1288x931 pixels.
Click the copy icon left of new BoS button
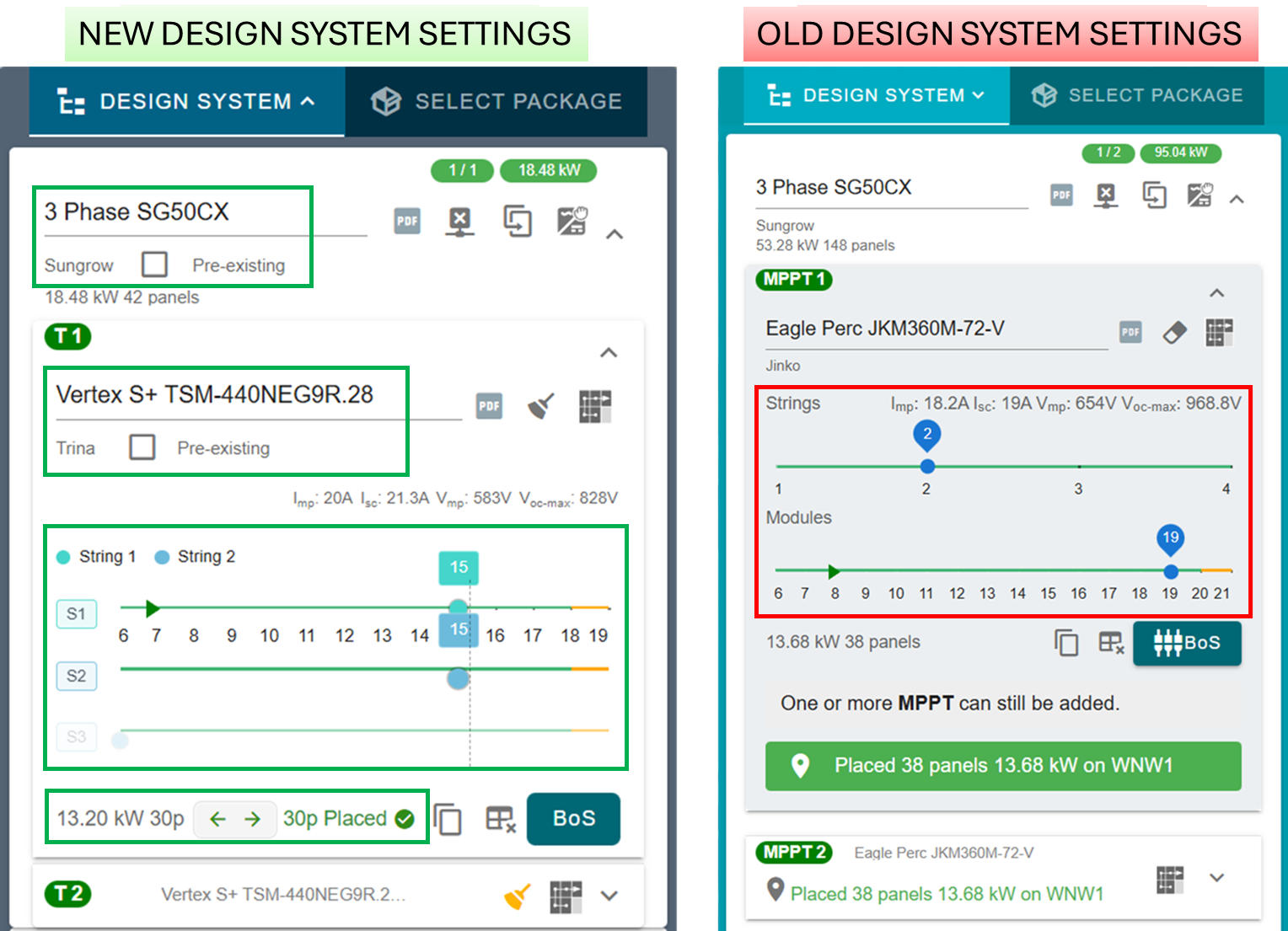pos(448,819)
